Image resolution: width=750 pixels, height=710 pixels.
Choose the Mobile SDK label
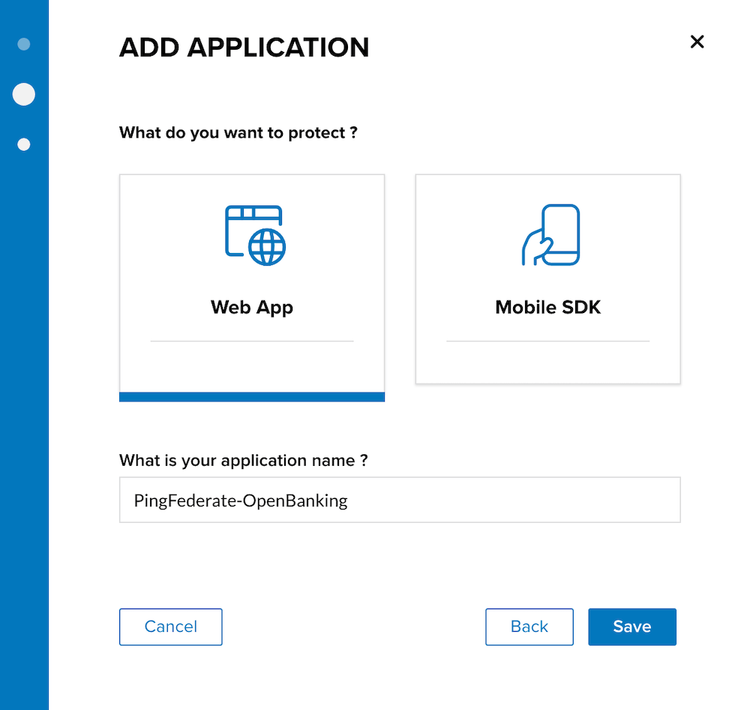click(x=548, y=307)
